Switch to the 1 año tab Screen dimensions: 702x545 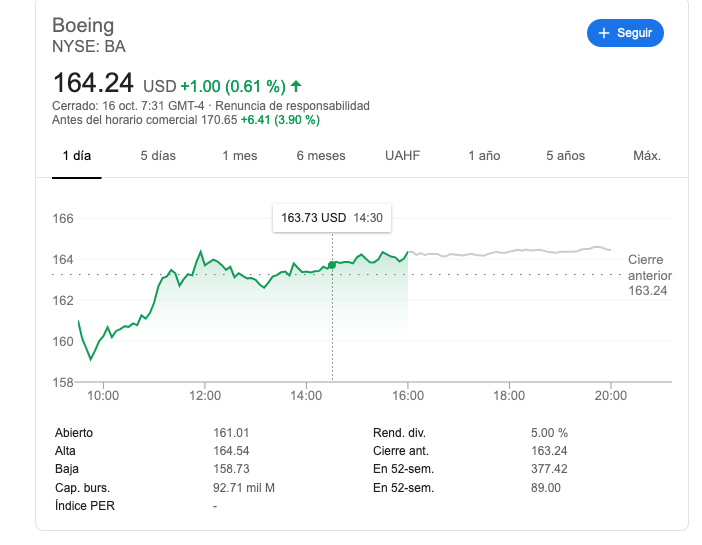pyautogui.click(x=484, y=155)
